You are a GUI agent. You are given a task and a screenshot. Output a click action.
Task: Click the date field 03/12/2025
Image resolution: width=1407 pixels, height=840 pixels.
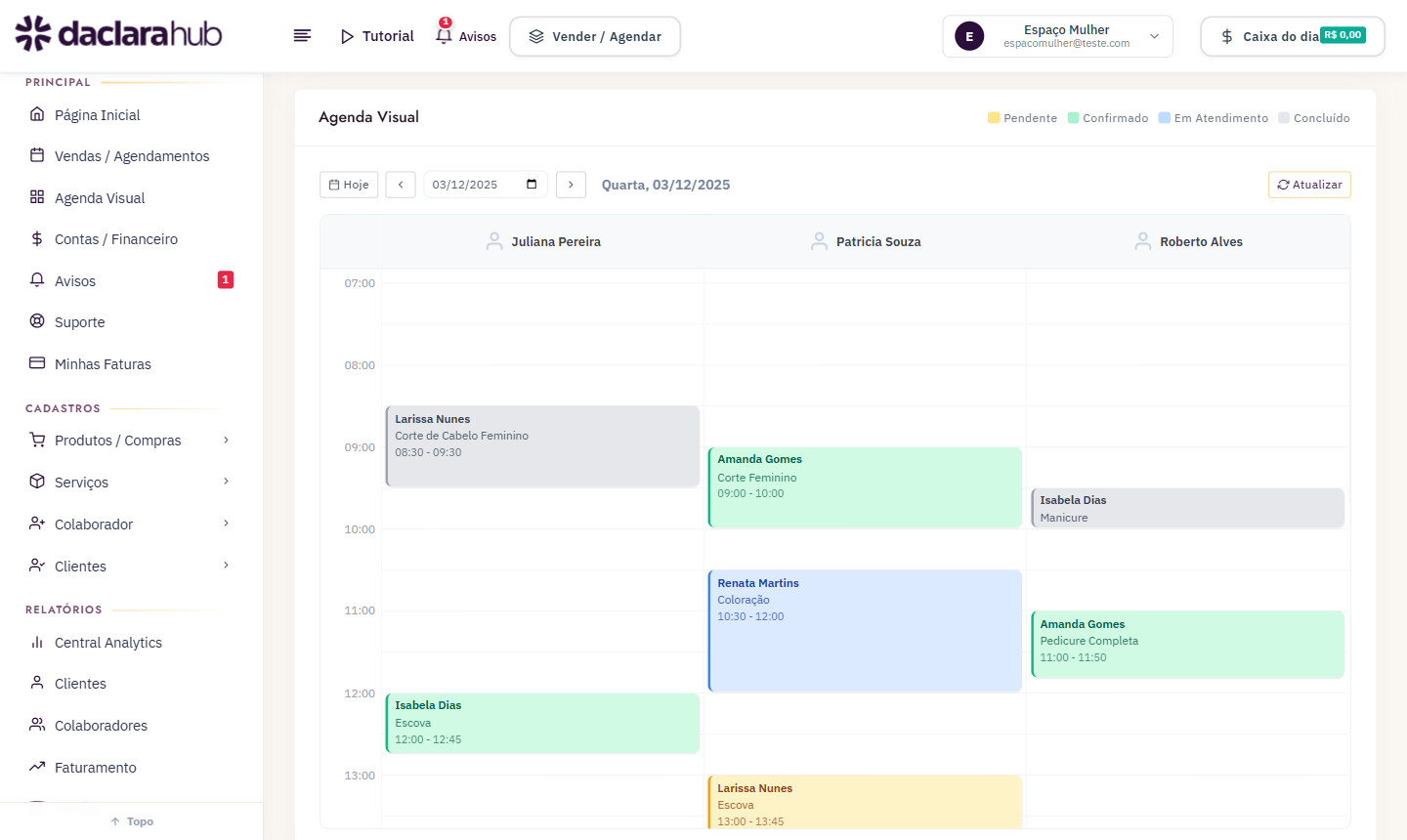point(486,185)
